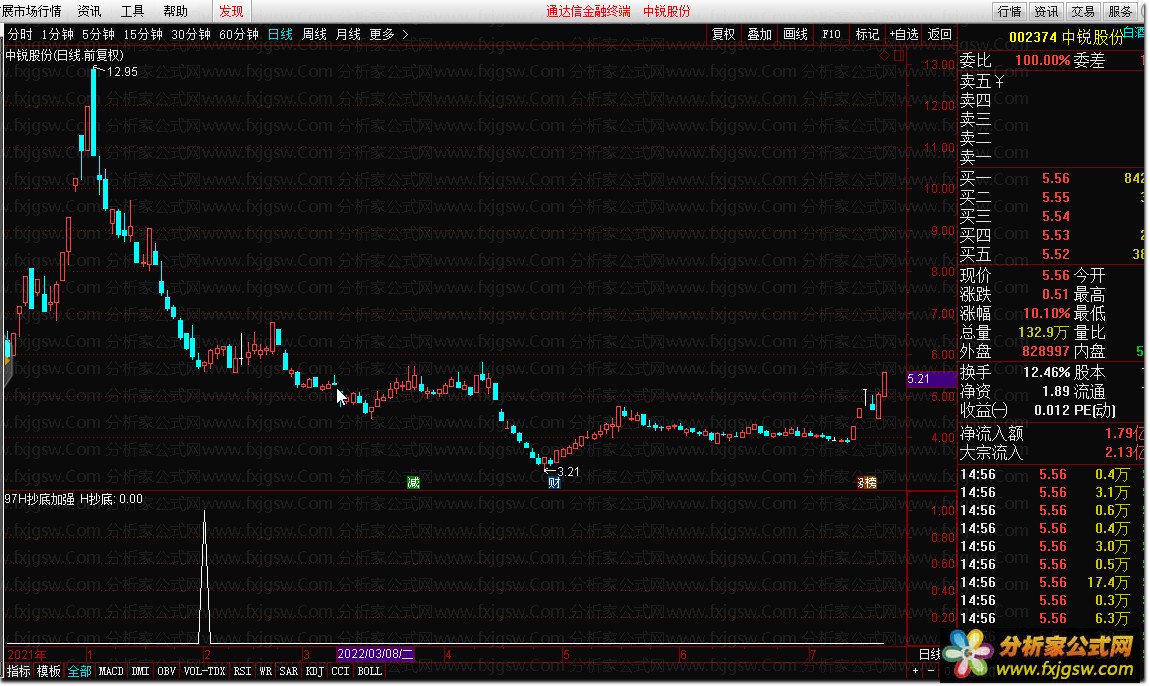Open the F10 company info

(x=831, y=34)
